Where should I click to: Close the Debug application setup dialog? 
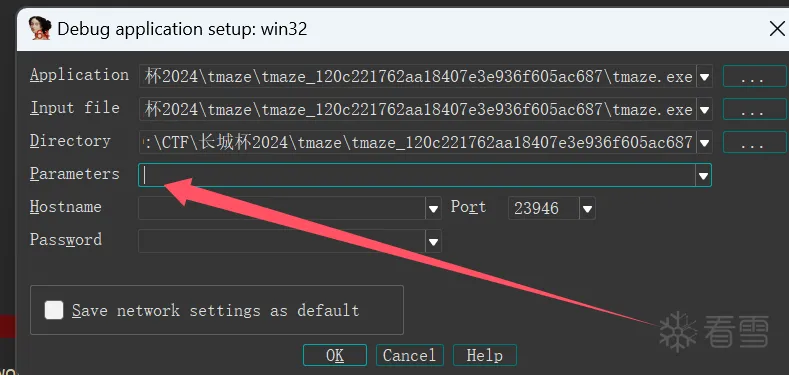777,29
